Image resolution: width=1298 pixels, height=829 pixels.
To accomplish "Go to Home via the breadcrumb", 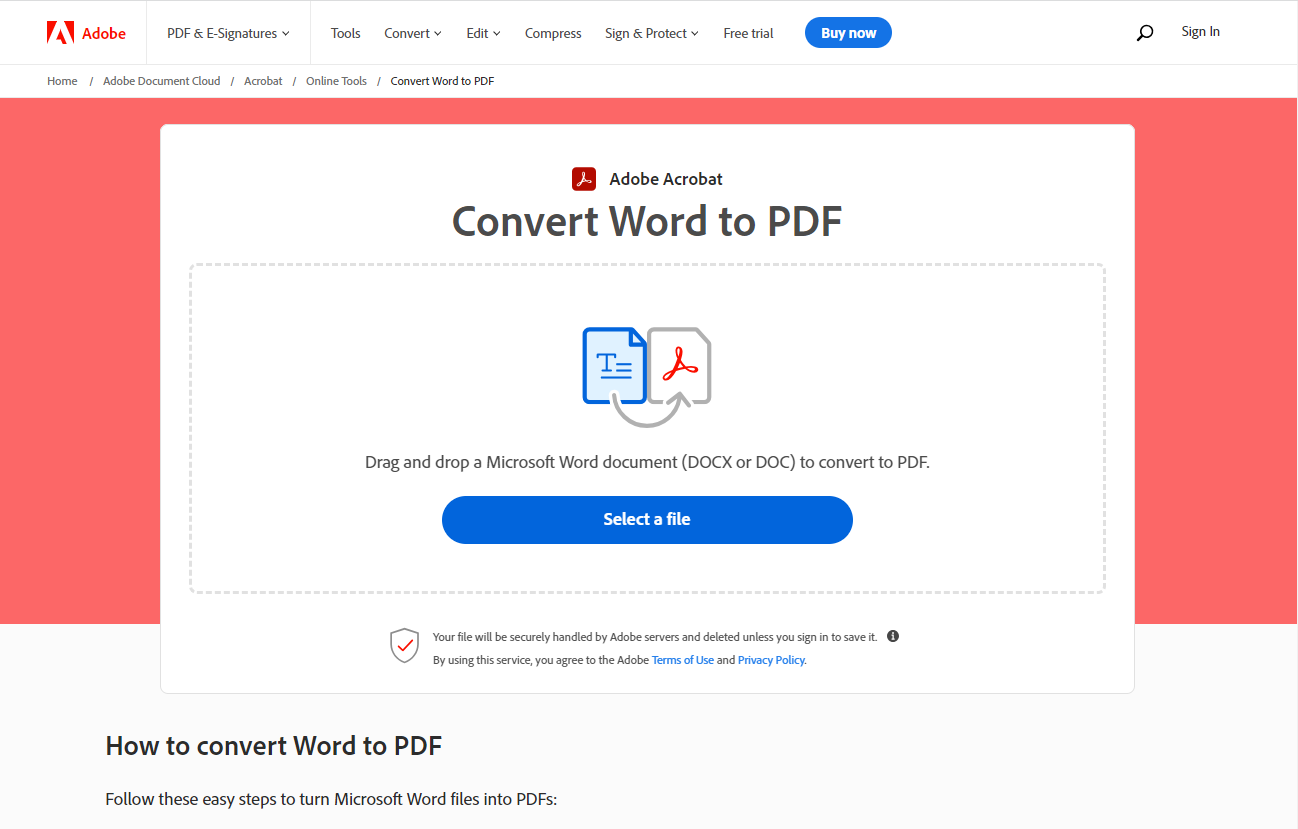I will click(62, 80).
